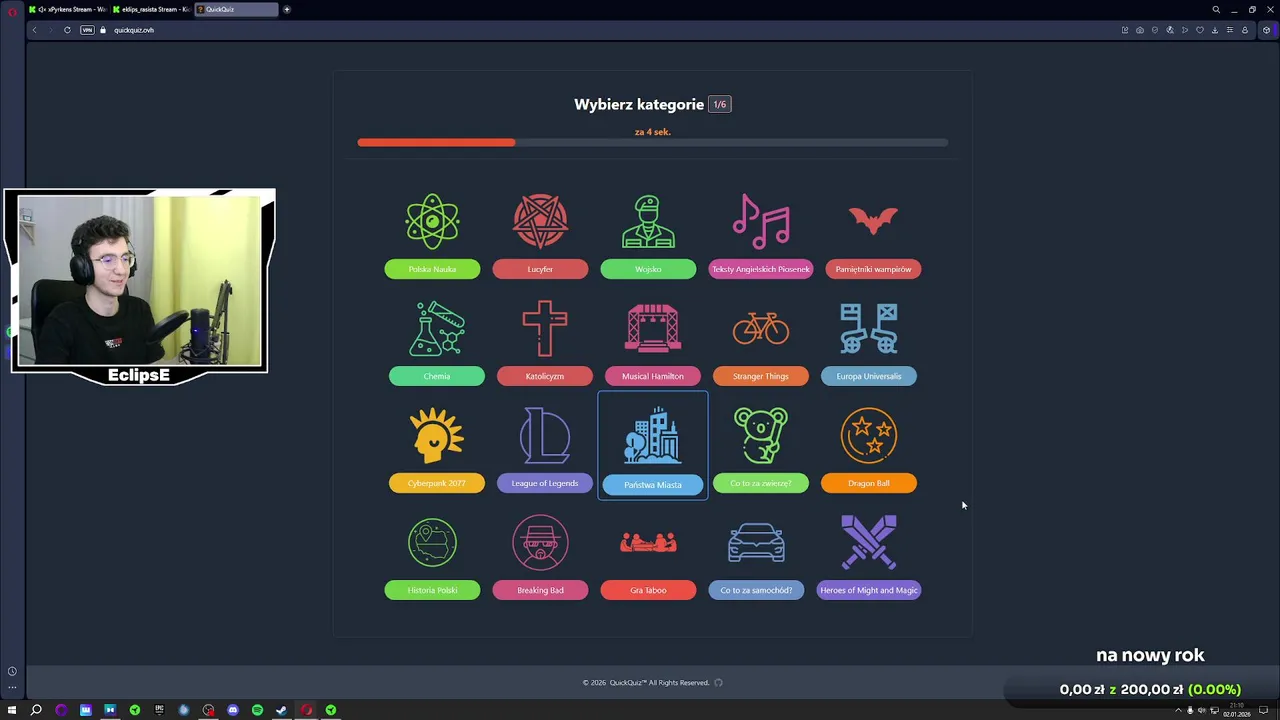Screen dimensions: 1280x720
Task: Click the Wojsko green label
Action: pyautogui.click(x=648, y=269)
